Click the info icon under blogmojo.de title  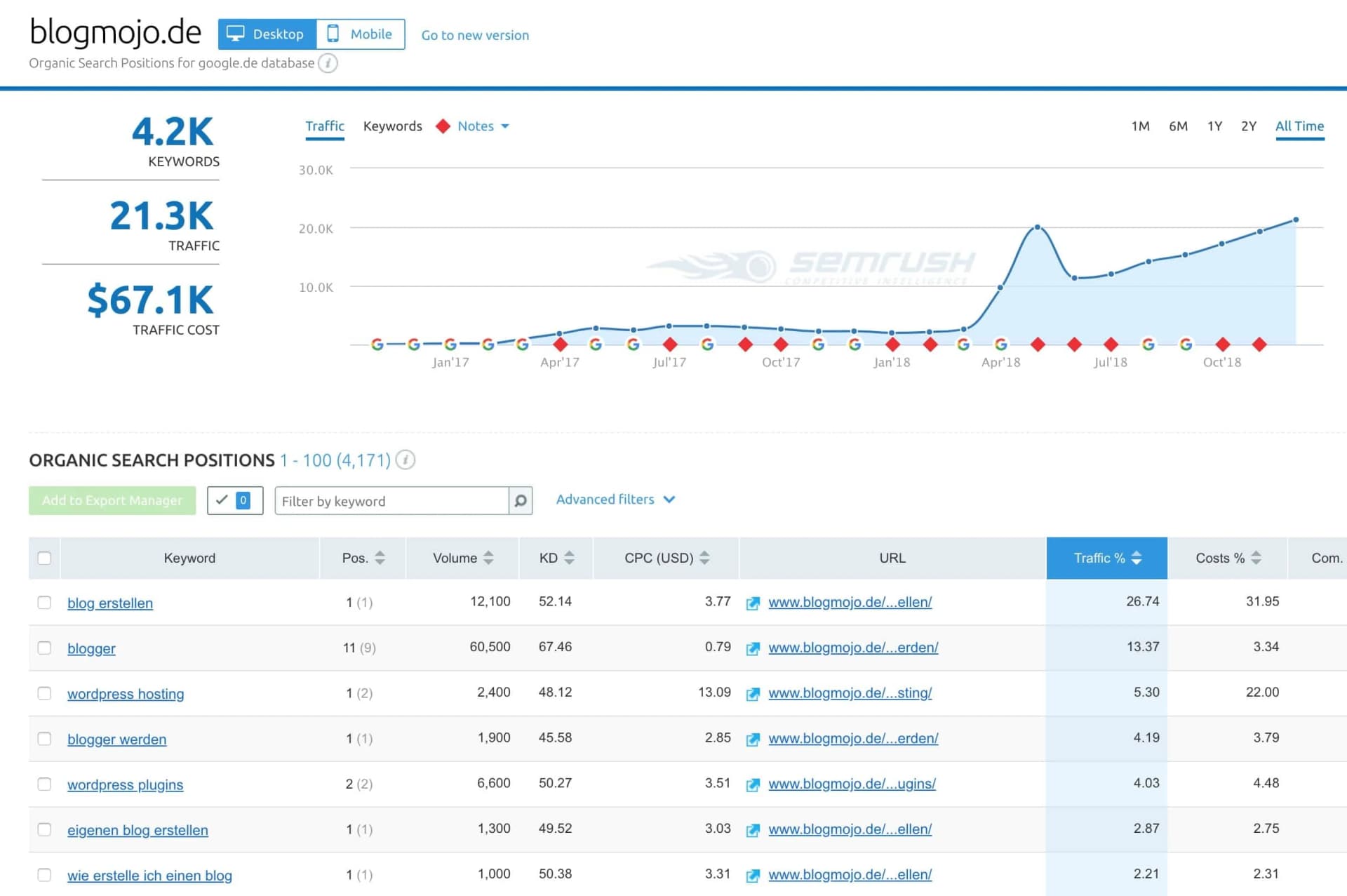(x=327, y=63)
